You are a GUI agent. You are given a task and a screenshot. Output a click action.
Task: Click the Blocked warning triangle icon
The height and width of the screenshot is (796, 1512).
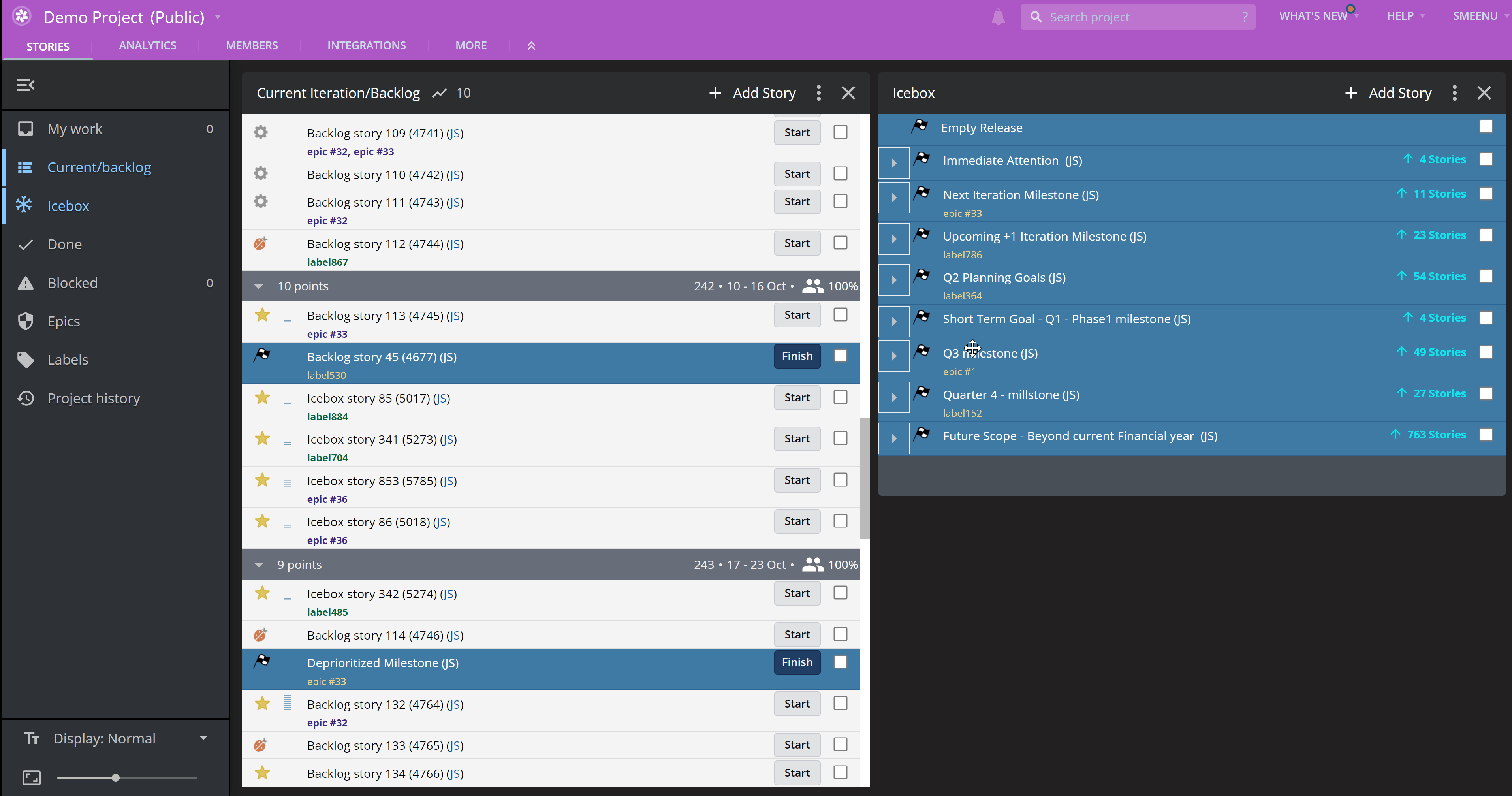point(25,283)
